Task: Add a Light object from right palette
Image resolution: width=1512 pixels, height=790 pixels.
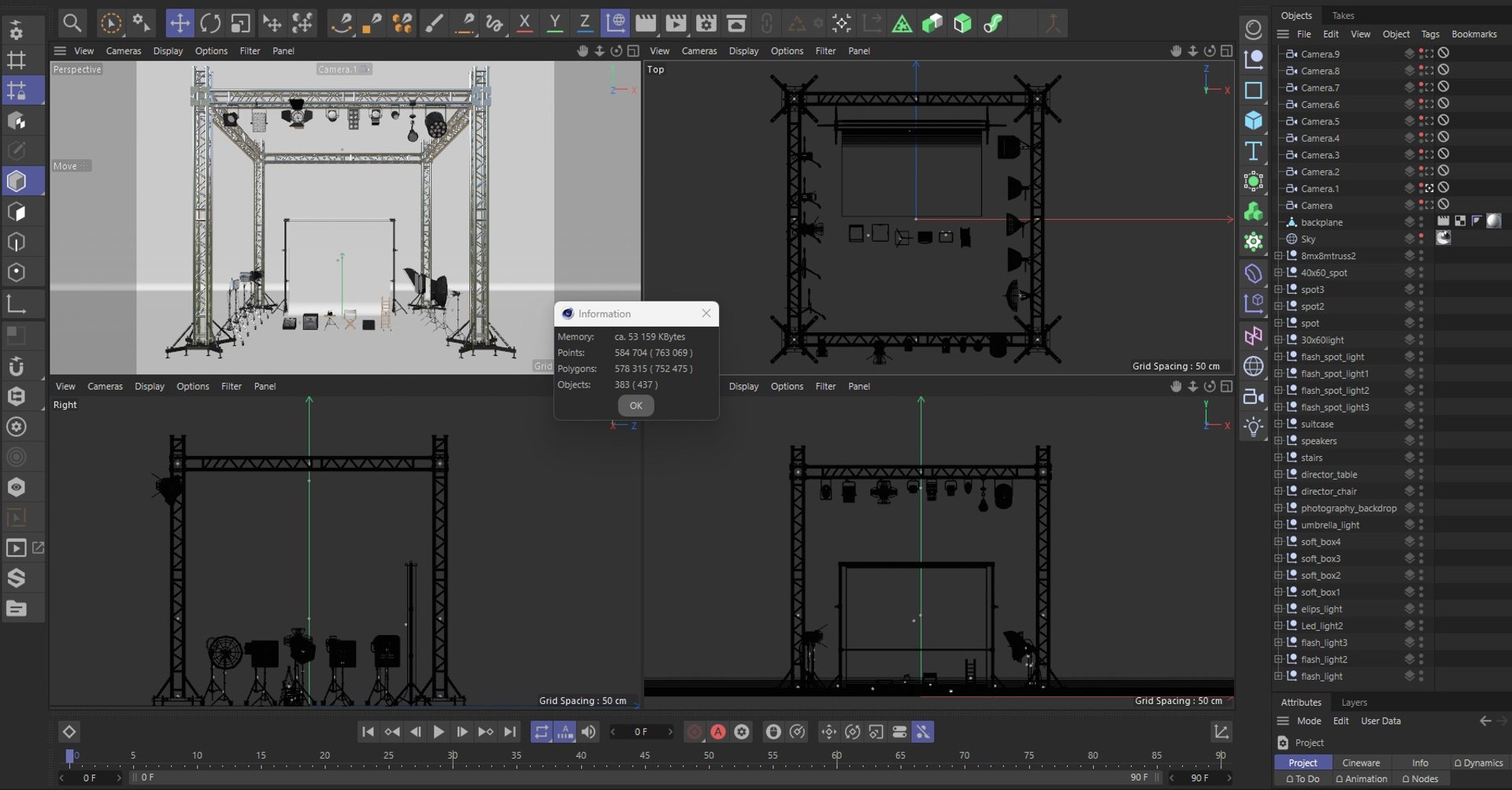Action: click(x=1253, y=428)
